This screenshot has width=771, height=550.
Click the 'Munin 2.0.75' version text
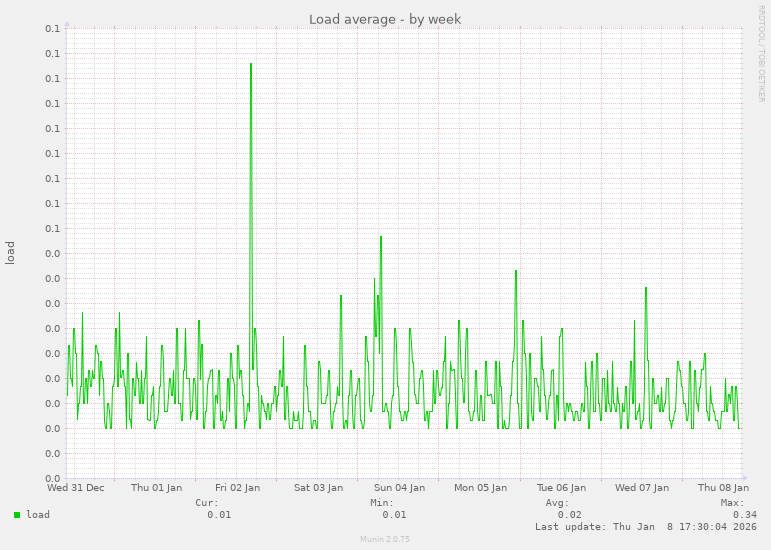click(x=385, y=539)
